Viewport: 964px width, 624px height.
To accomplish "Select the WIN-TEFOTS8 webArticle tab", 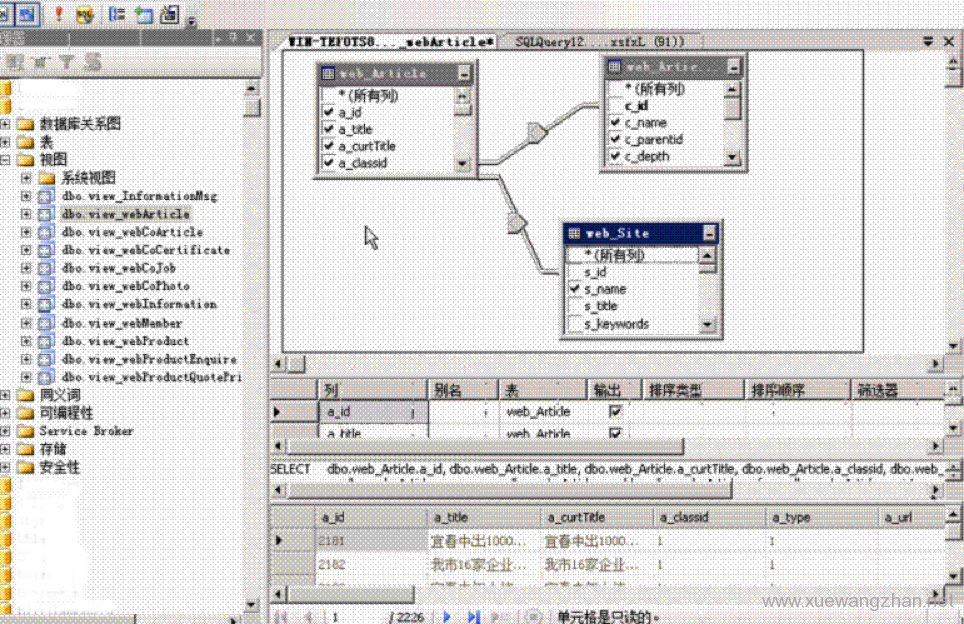I will tap(390, 41).
